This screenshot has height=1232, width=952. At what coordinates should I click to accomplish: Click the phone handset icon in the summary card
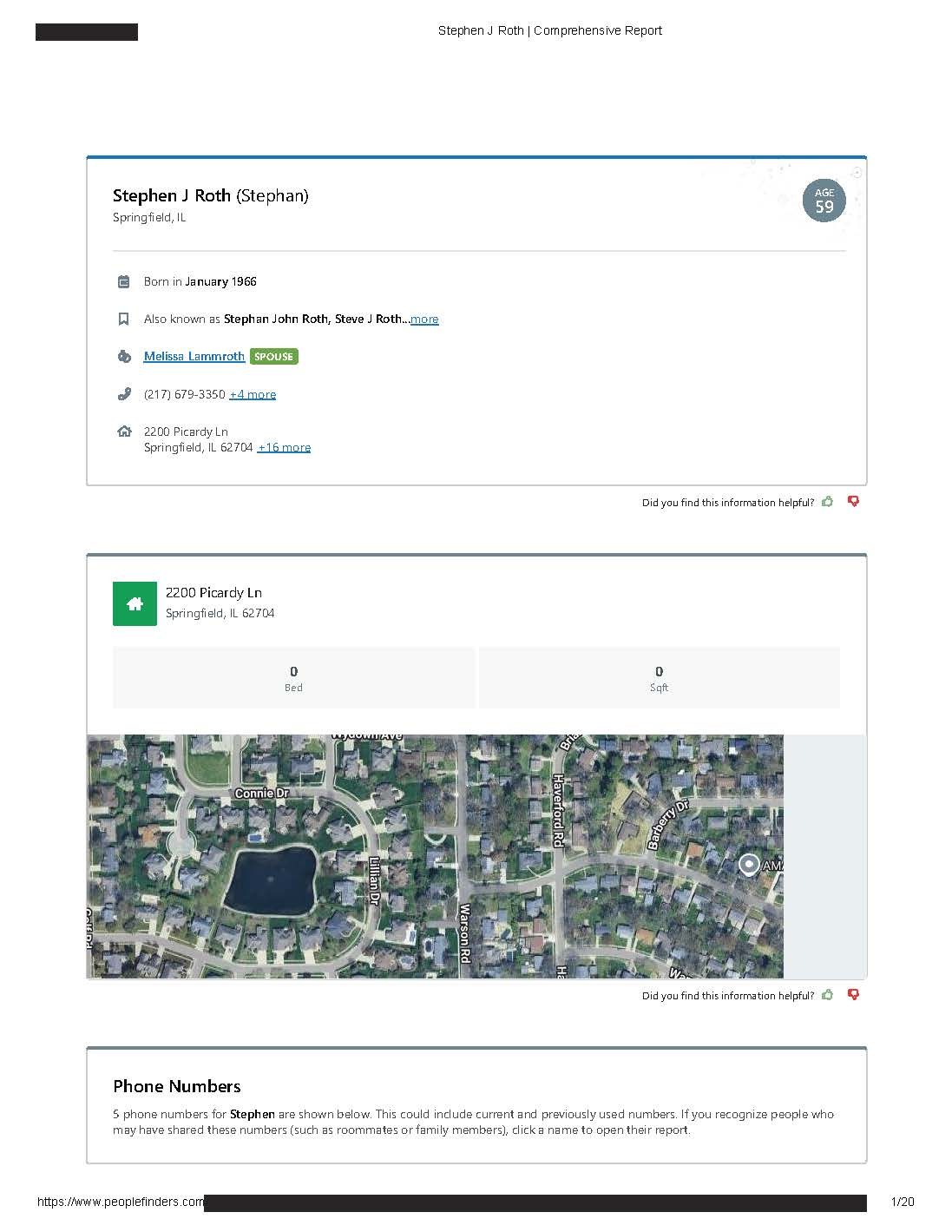pyautogui.click(x=124, y=394)
